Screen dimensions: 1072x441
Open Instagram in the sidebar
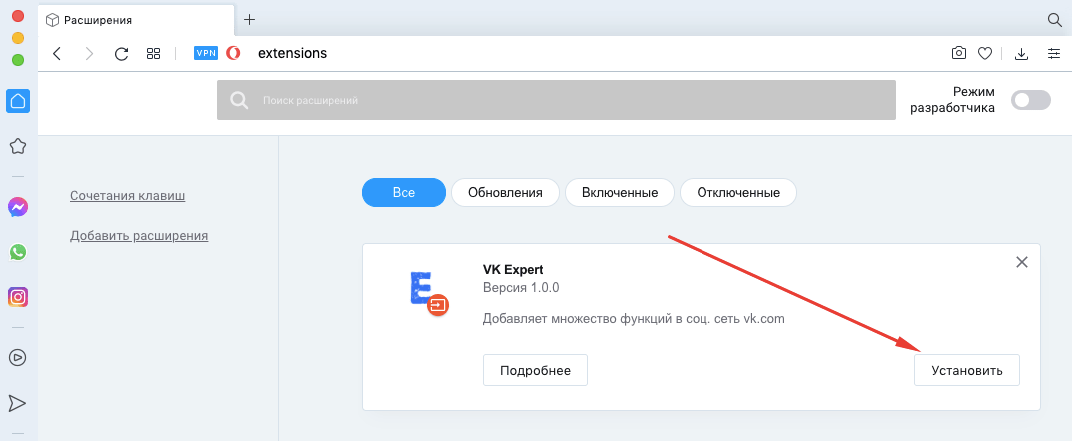[x=18, y=297]
